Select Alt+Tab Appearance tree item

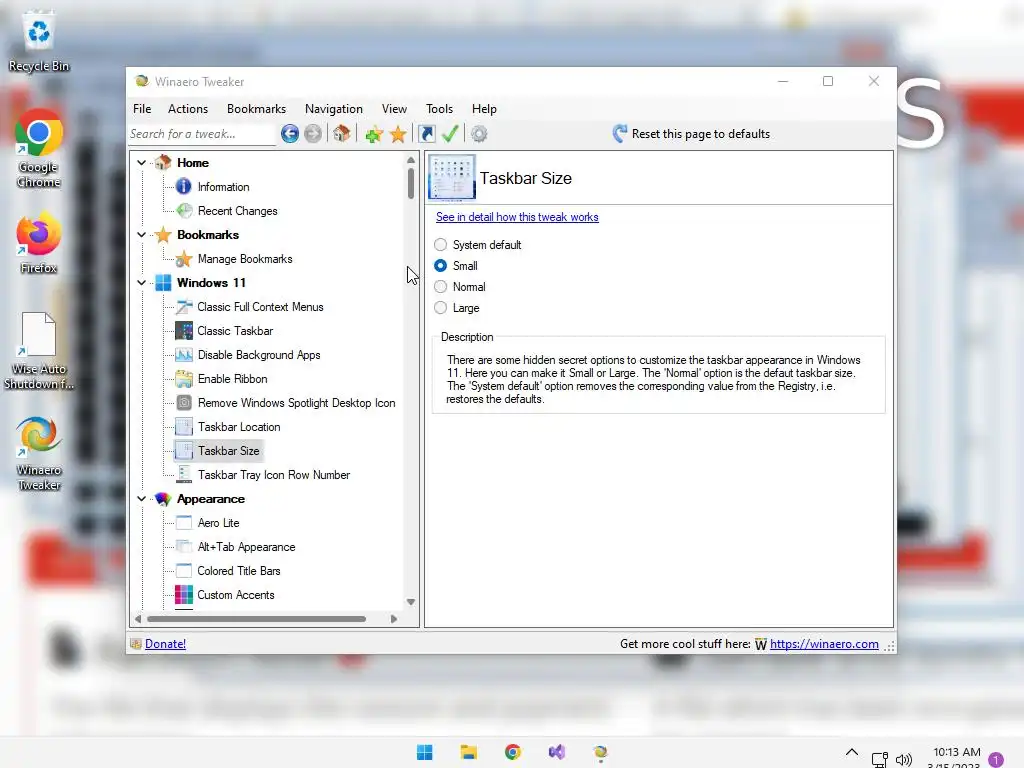pyautogui.click(x=246, y=547)
